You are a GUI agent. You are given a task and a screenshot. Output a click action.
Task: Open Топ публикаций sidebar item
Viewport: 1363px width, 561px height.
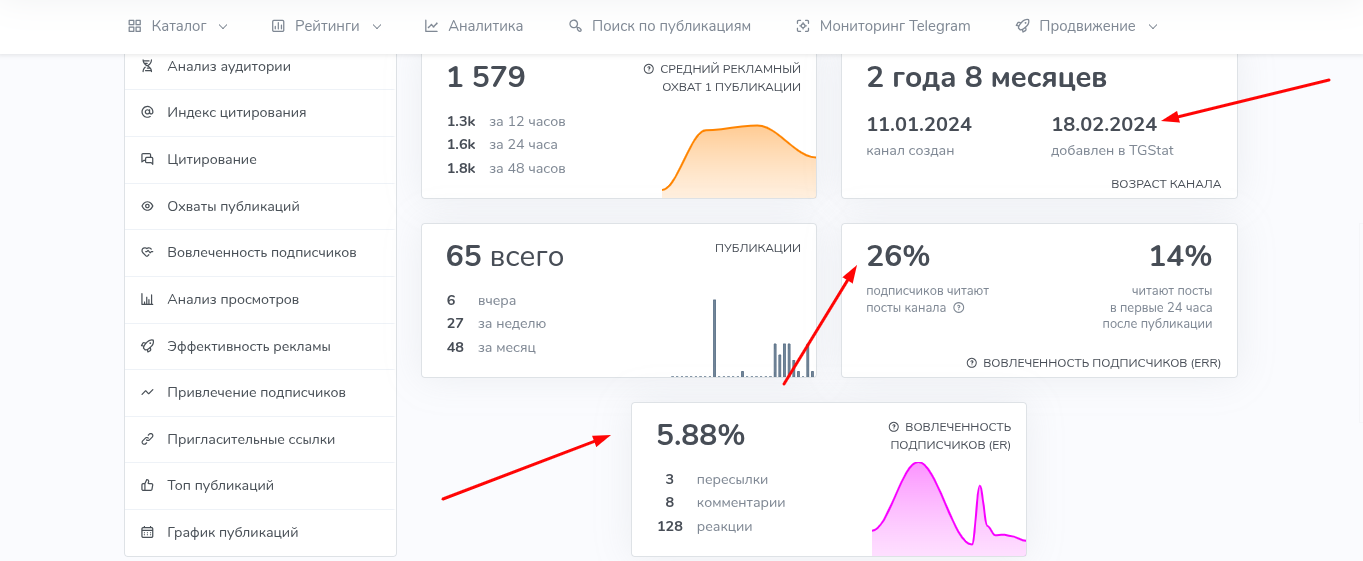[260, 486]
